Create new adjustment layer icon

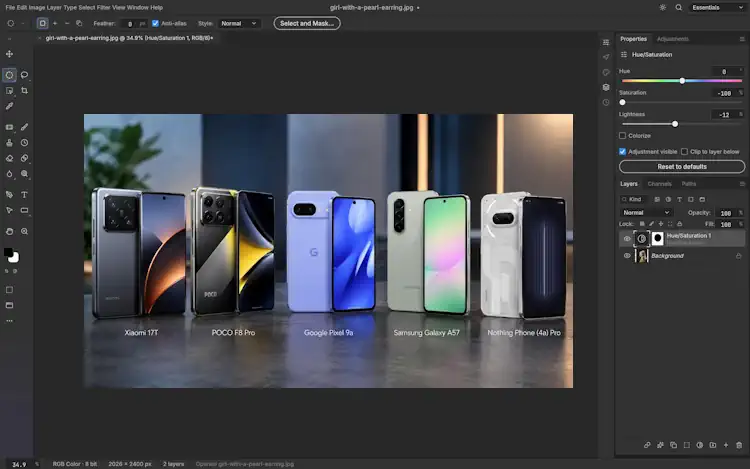pos(700,445)
